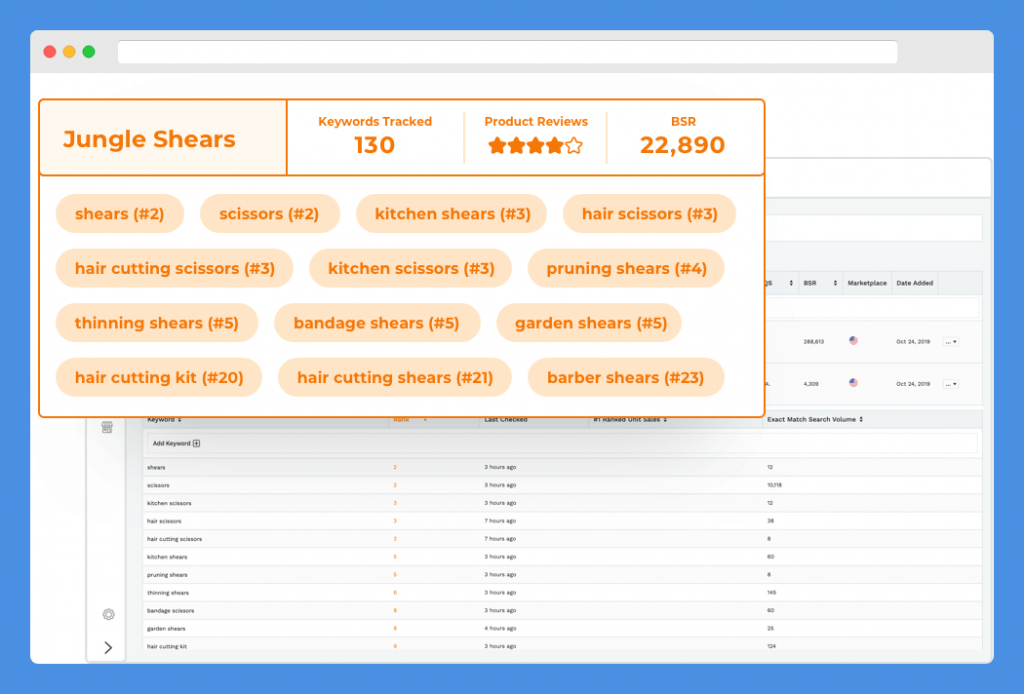Viewport: 1024px width, 694px height.
Task: Expand the sidebar with the chevron arrow
Action: pos(108,648)
